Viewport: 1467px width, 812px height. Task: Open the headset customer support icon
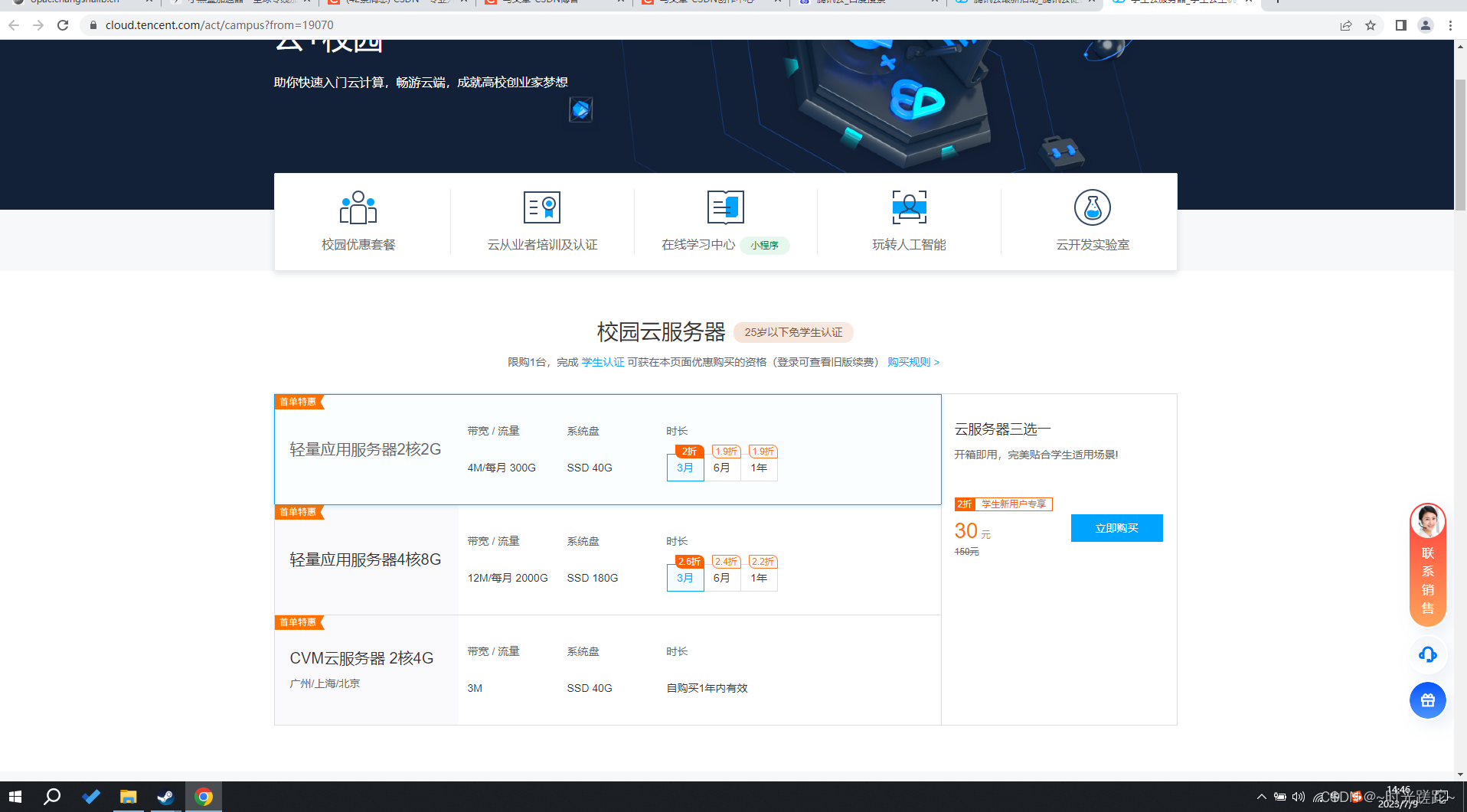click(x=1428, y=654)
